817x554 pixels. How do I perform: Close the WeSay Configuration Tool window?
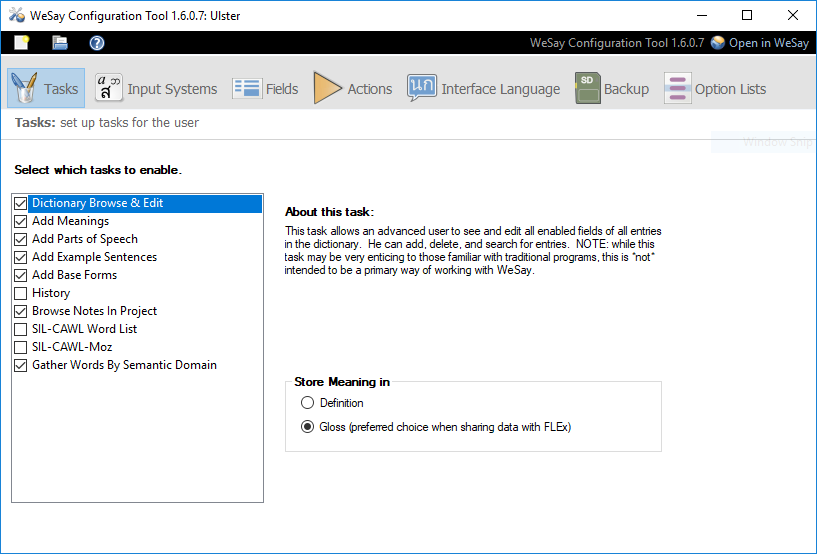click(x=793, y=15)
